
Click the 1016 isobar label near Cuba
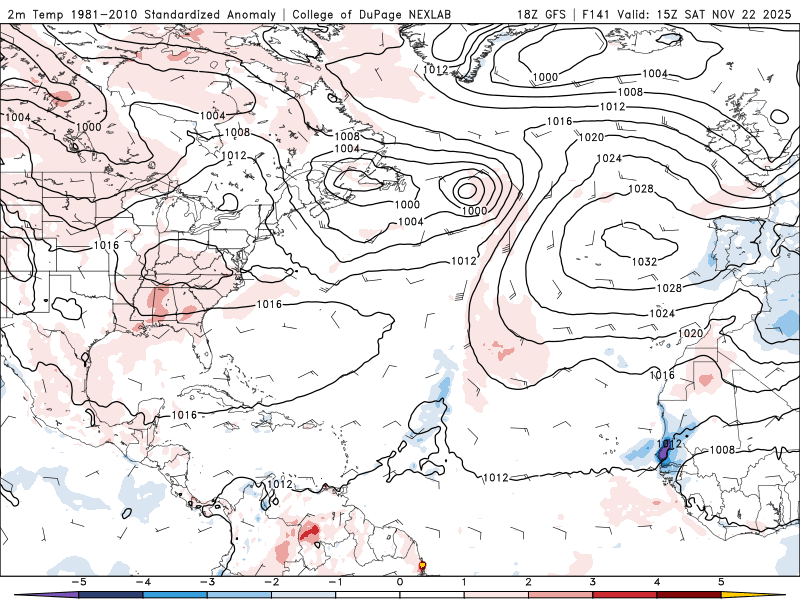coord(184,415)
